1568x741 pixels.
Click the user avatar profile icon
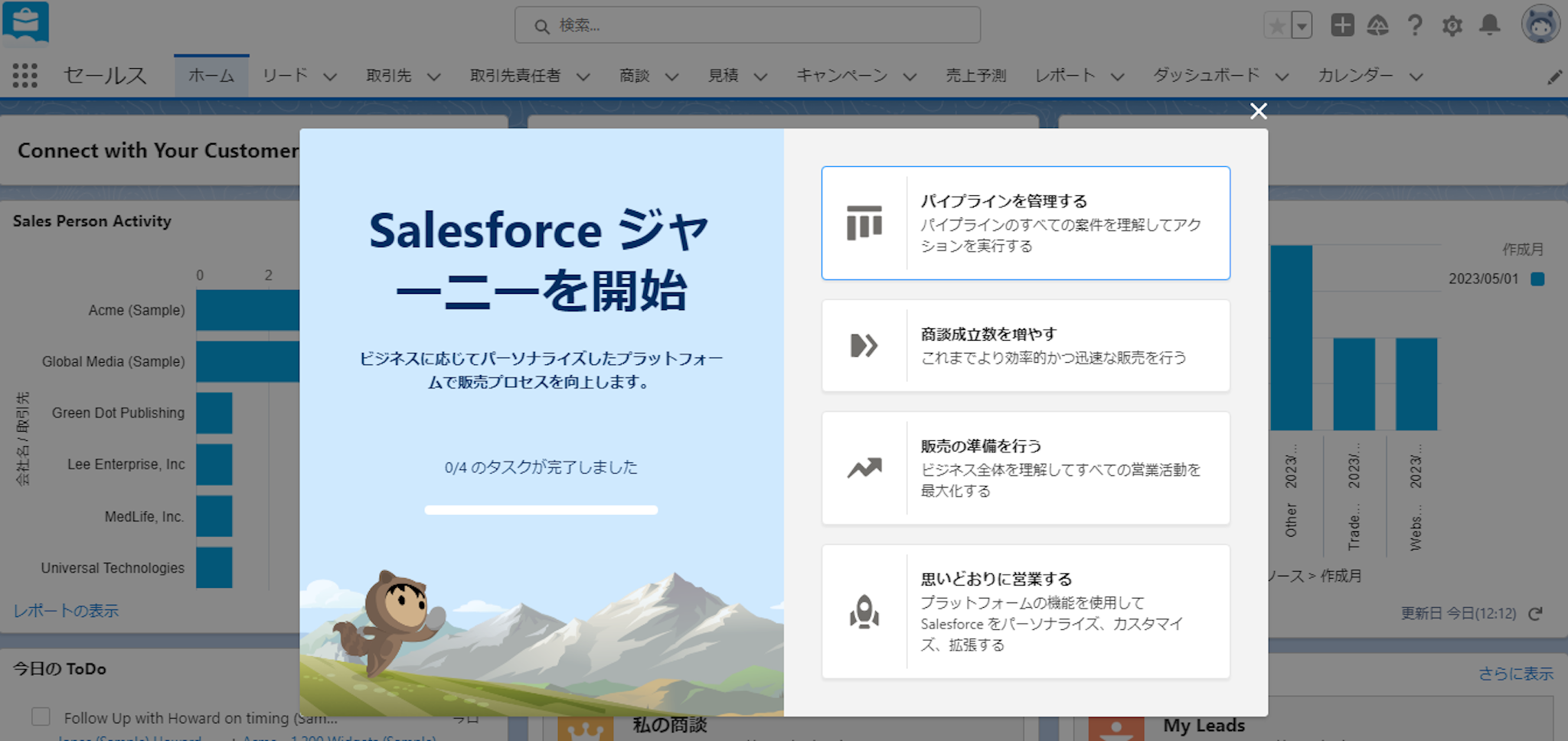tap(1540, 25)
